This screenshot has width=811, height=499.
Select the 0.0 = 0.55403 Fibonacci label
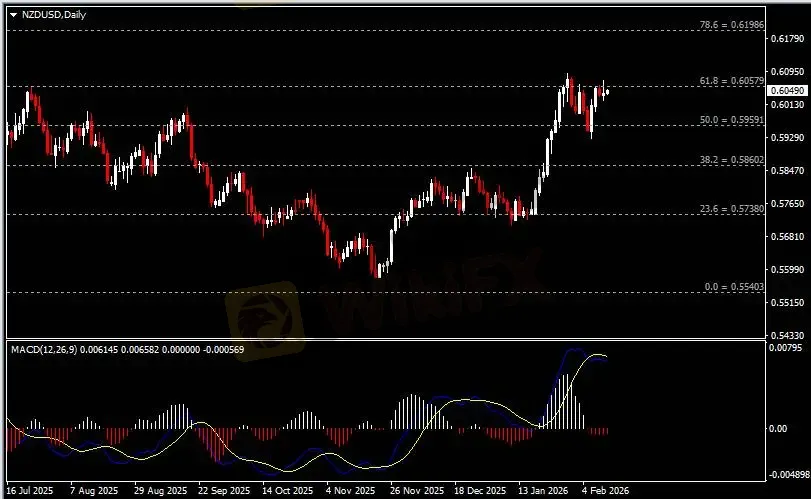click(733, 287)
